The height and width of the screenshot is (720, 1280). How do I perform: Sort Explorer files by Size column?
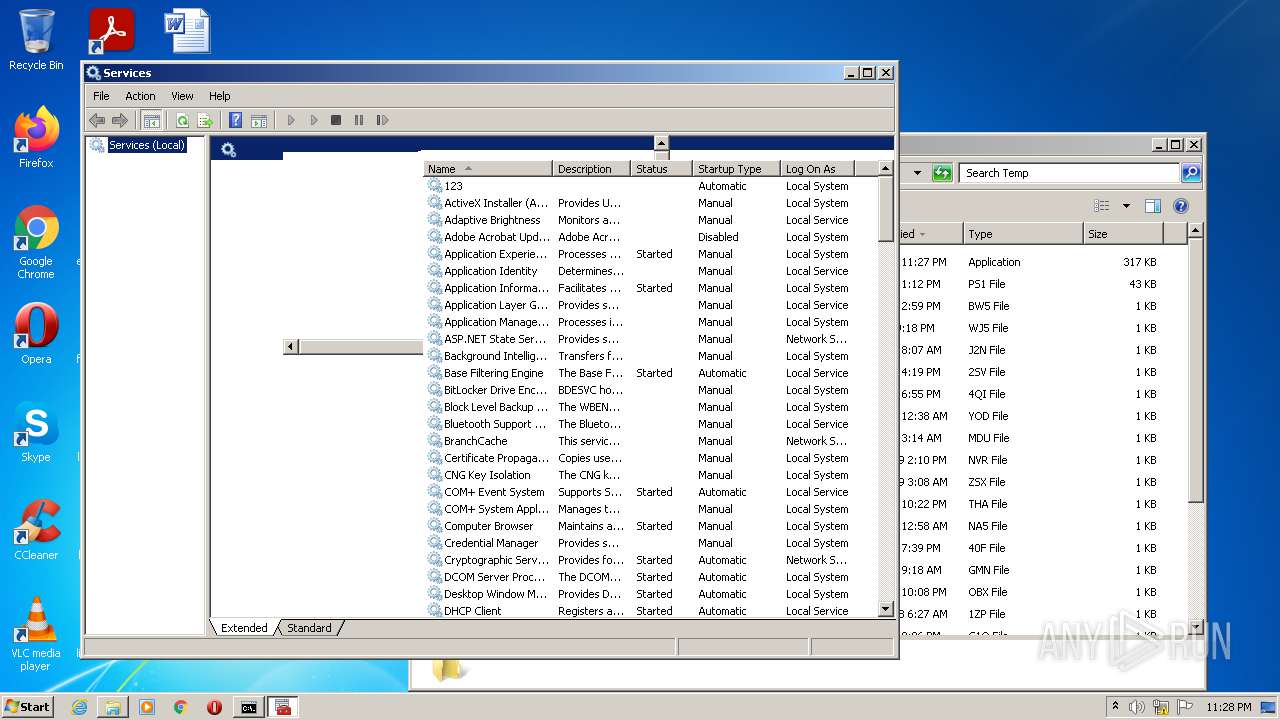tap(1123, 234)
